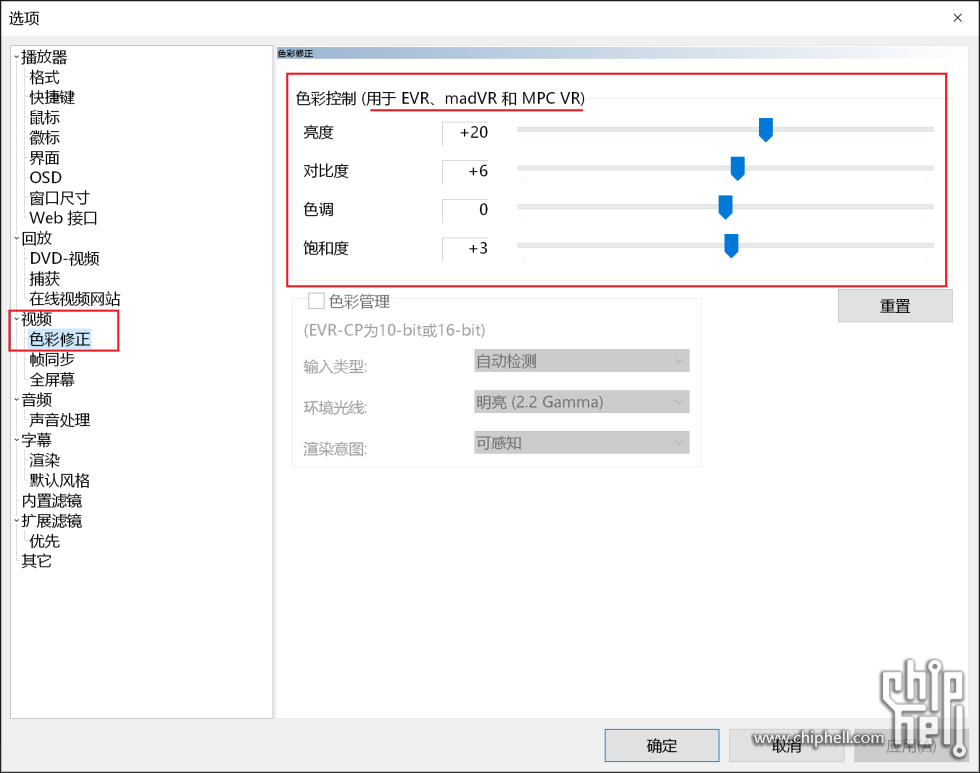Select 快捷键 in the settings tree

[52, 98]
